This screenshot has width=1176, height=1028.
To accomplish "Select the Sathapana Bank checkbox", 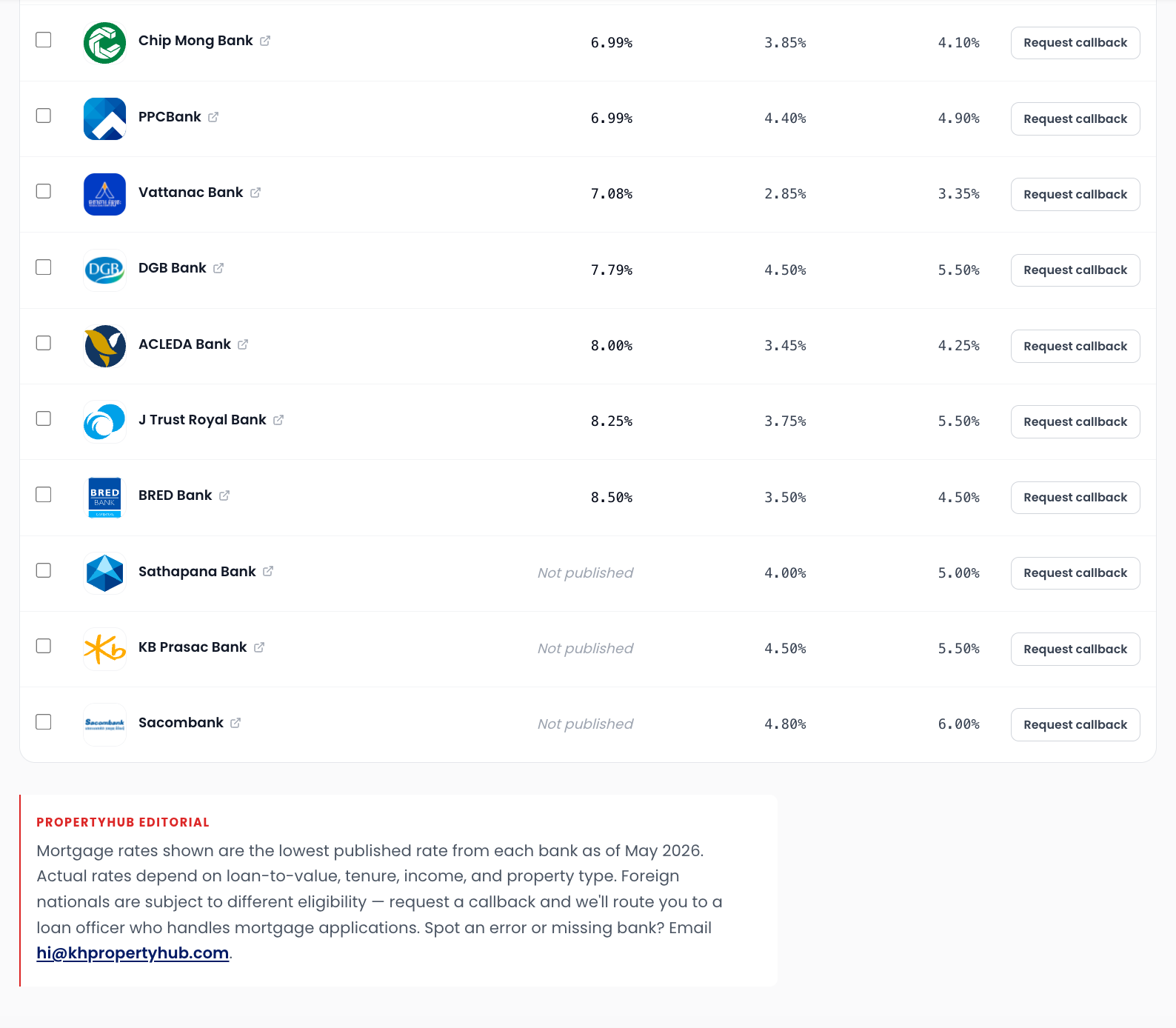I will 44,570.
